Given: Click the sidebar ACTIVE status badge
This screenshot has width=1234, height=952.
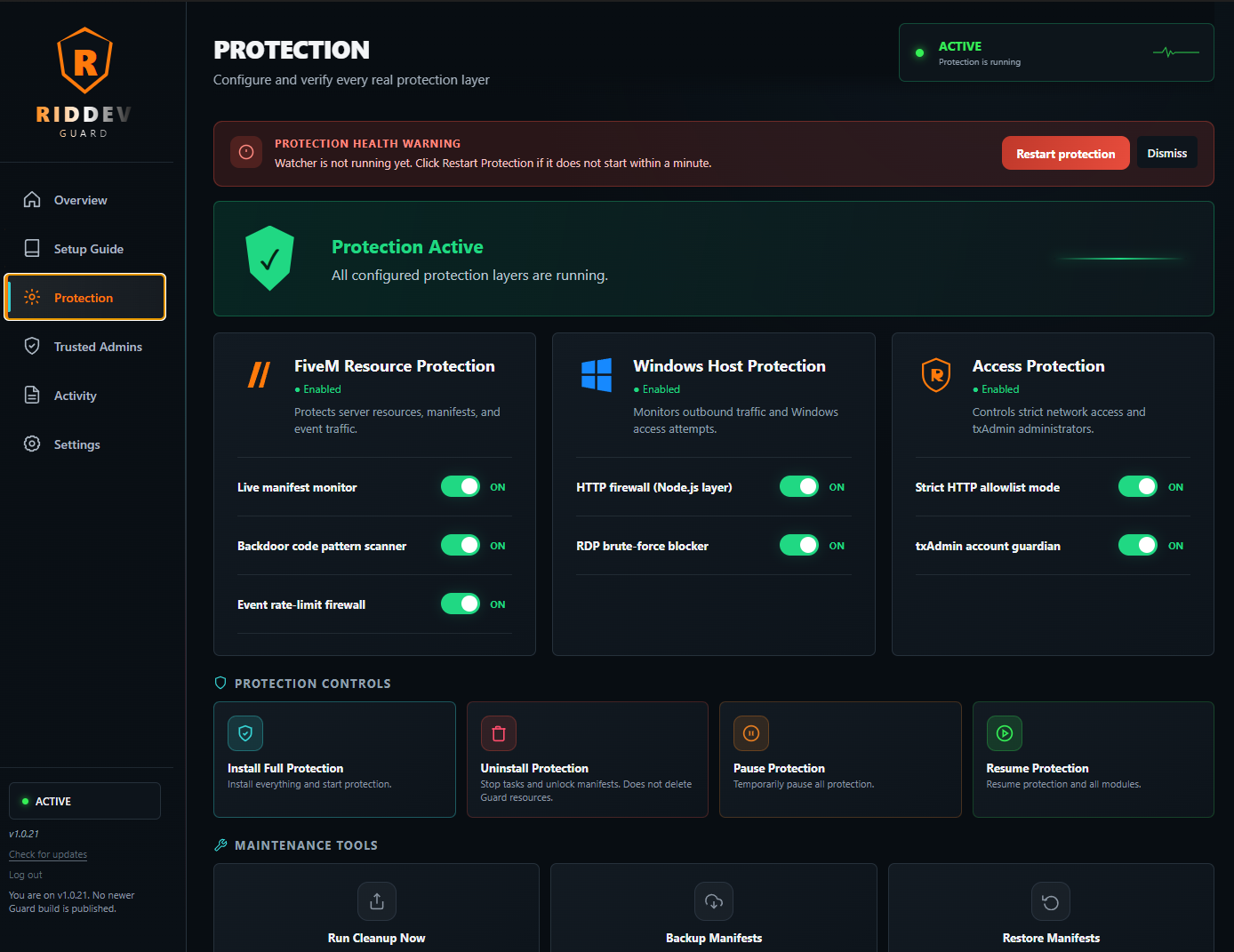Looking at the screenshot, I should [x=84, y=801].
